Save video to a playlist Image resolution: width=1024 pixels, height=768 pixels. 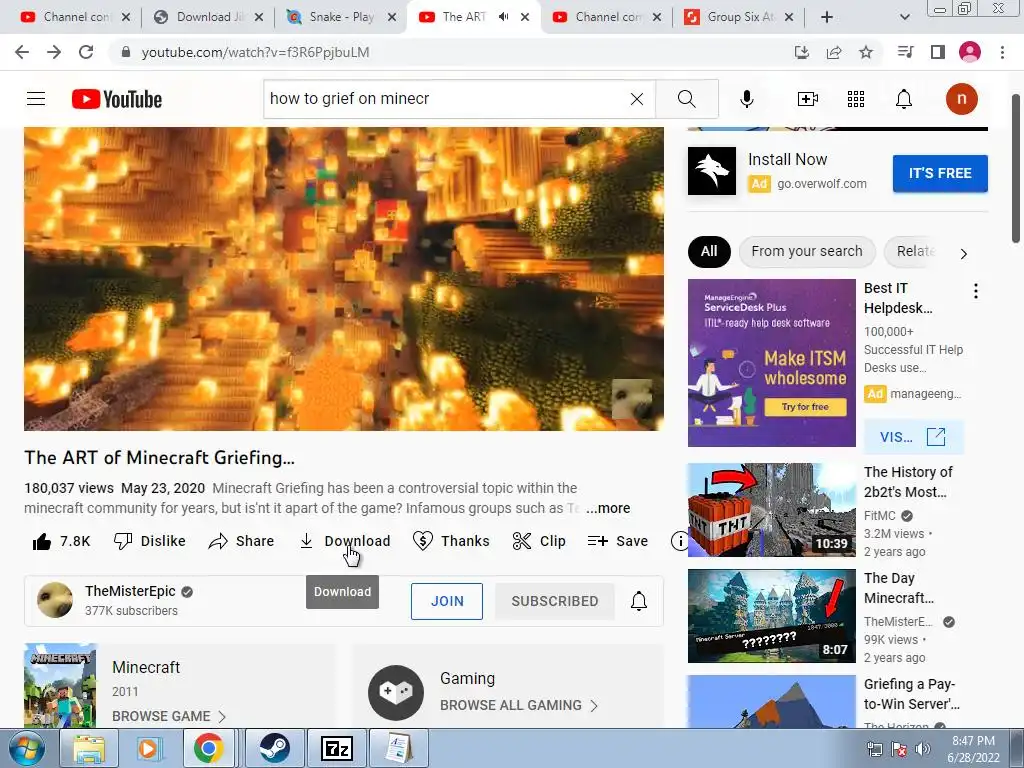coord(618,541)
